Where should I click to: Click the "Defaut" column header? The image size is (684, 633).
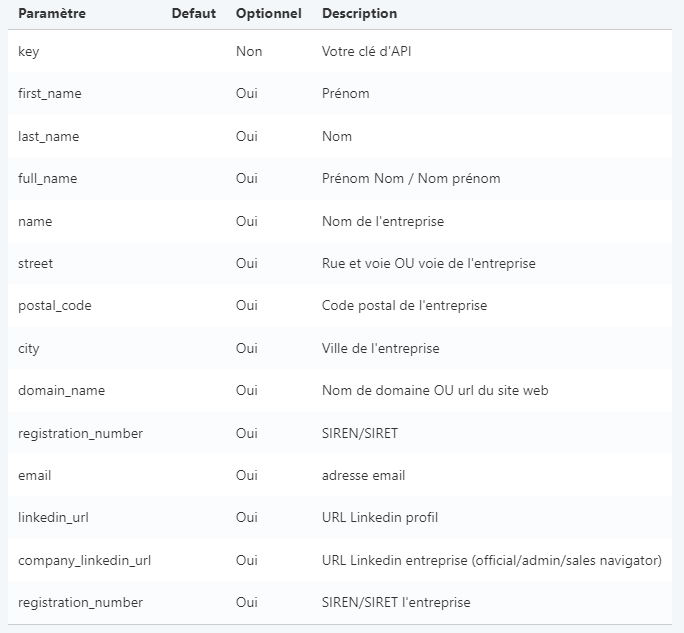[193, 14]
